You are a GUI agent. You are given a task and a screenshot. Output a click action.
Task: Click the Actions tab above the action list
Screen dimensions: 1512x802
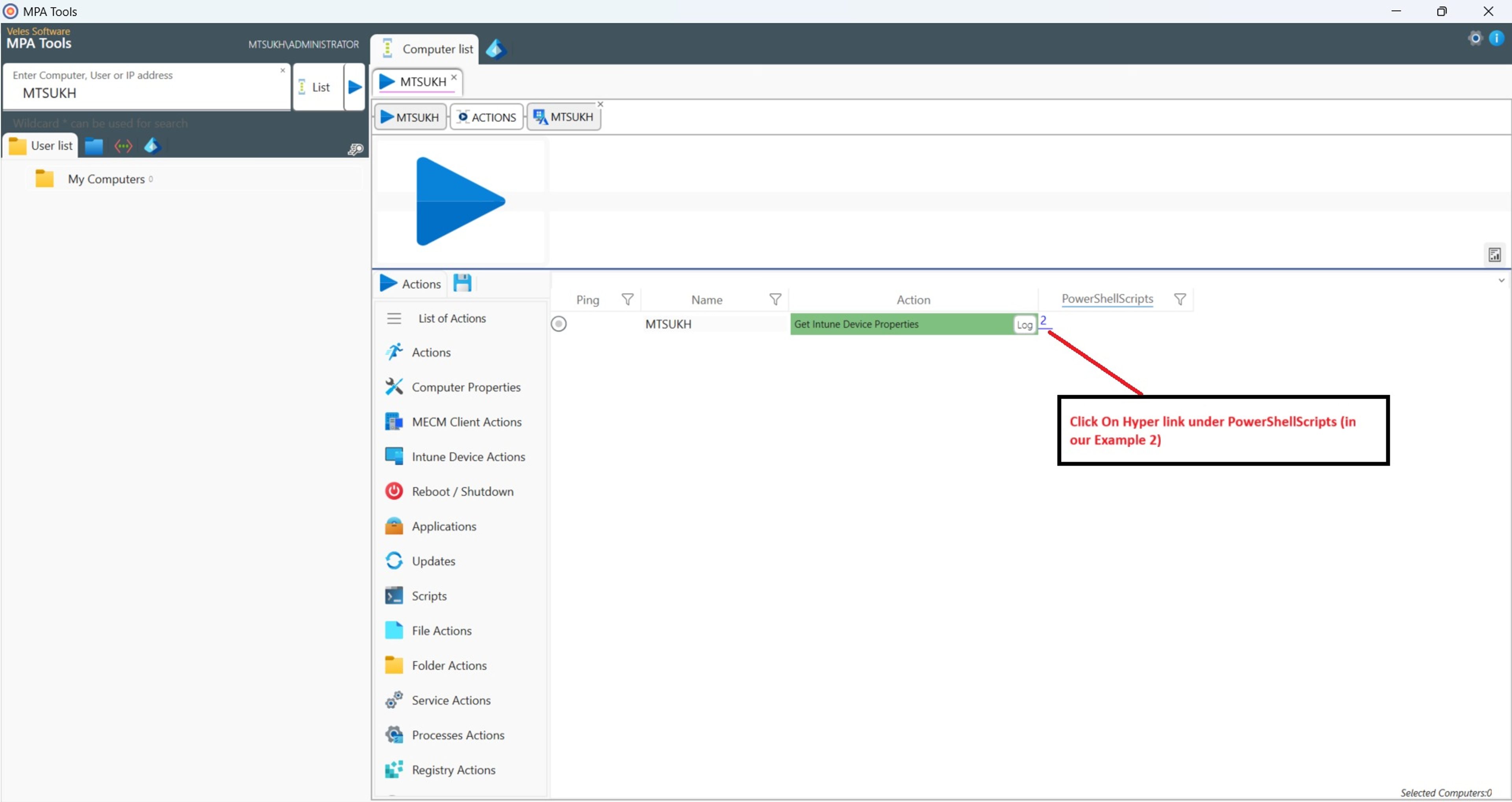(410, 284)
